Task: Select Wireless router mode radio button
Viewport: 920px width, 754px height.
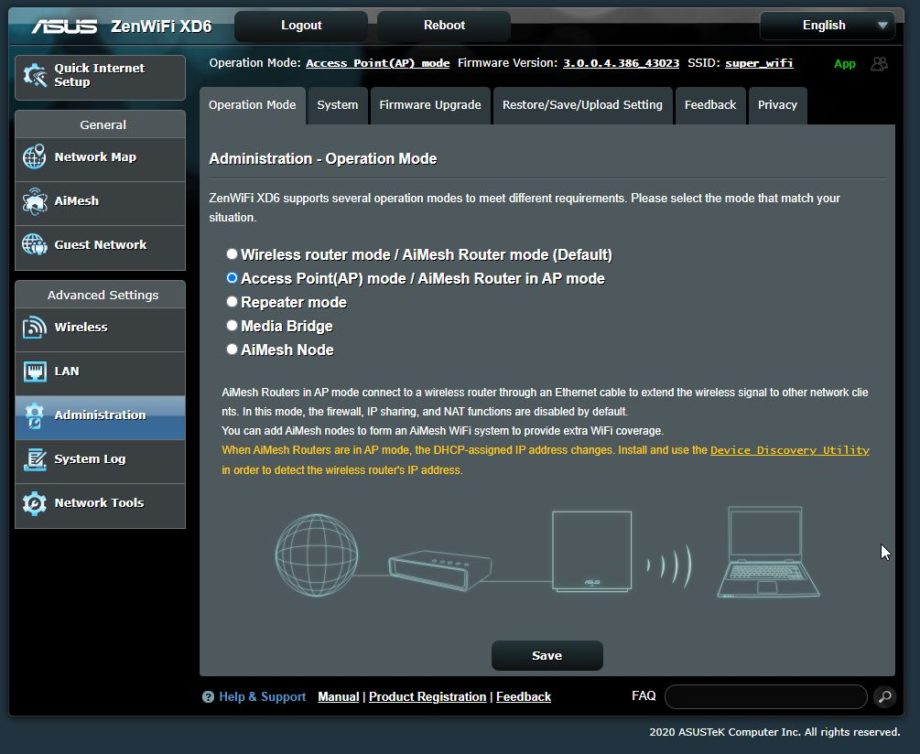Action: pyautogui.click(x=232, y=255)
